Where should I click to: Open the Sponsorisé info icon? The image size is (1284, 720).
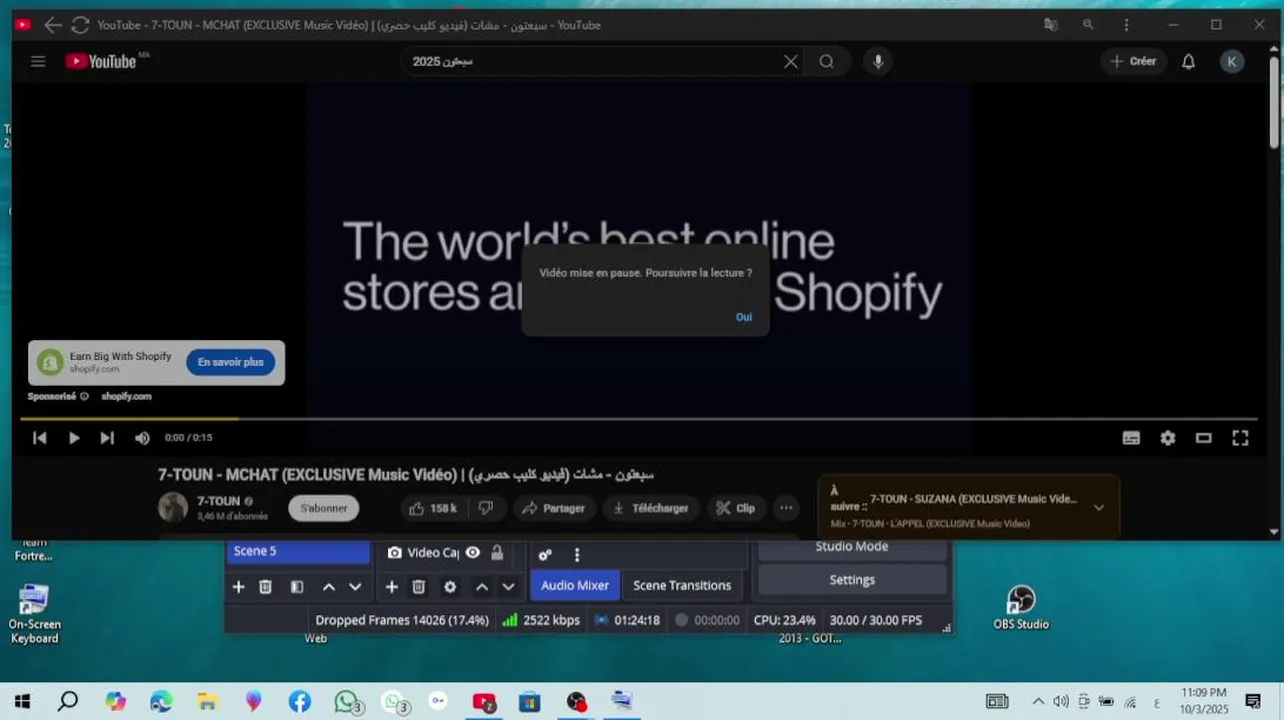(x=84, y=396)
